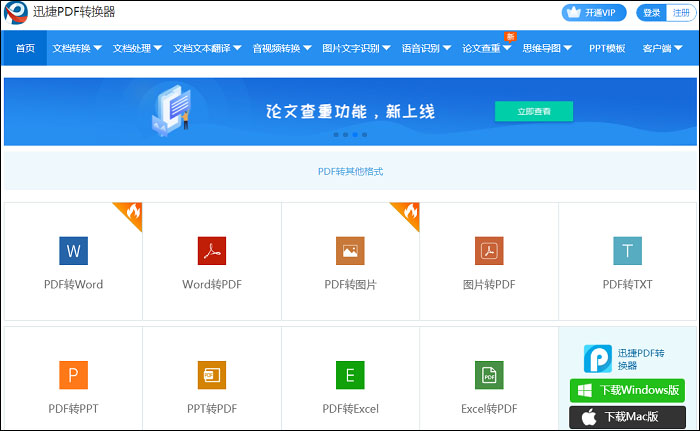Click the brown picture icon for PDF转图片

pyautogui.click(x=350, y=251)
